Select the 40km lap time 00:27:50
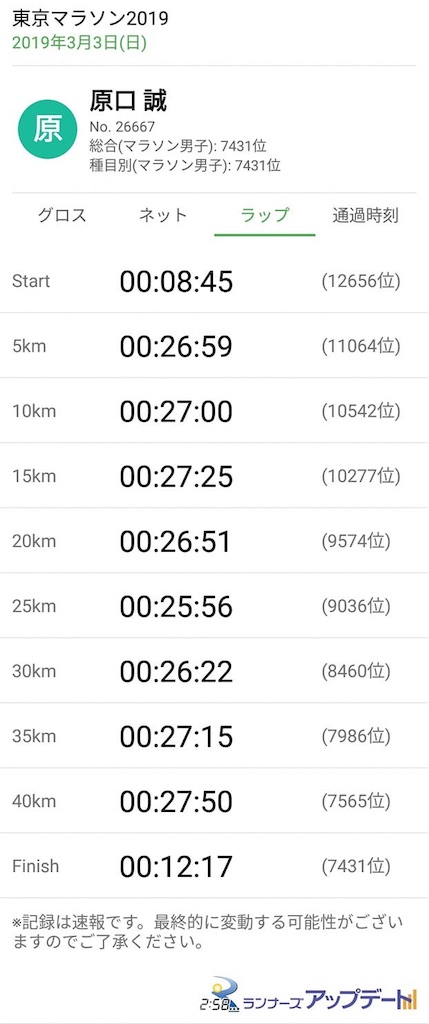The width and height of the screenshot is (429, 1024). tap(176, 801)
